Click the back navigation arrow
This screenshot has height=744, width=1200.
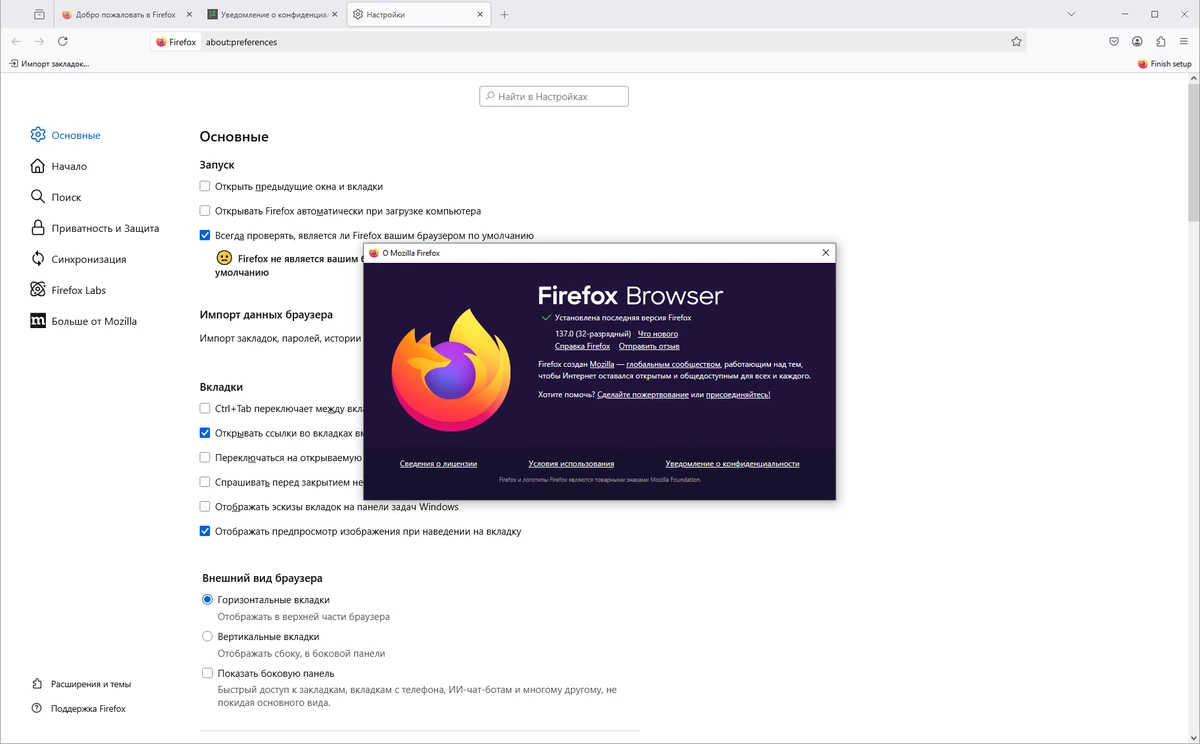pos(16,42)
